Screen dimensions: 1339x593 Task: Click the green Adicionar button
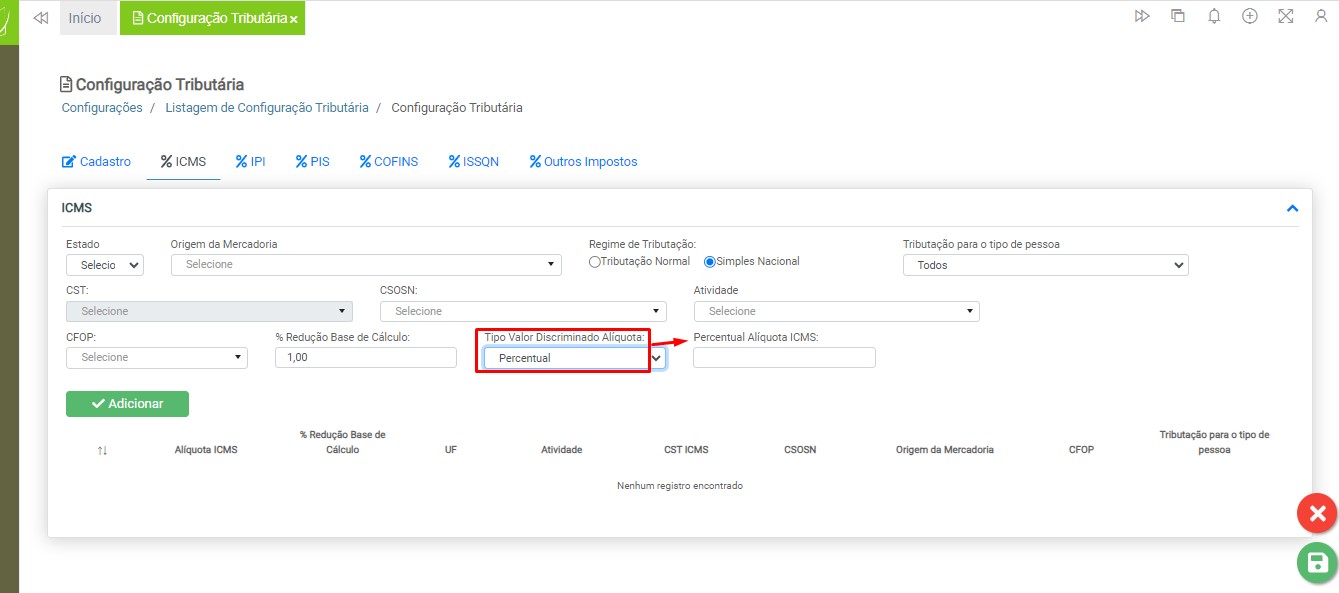pyautogui.click(x=127, y=404)
